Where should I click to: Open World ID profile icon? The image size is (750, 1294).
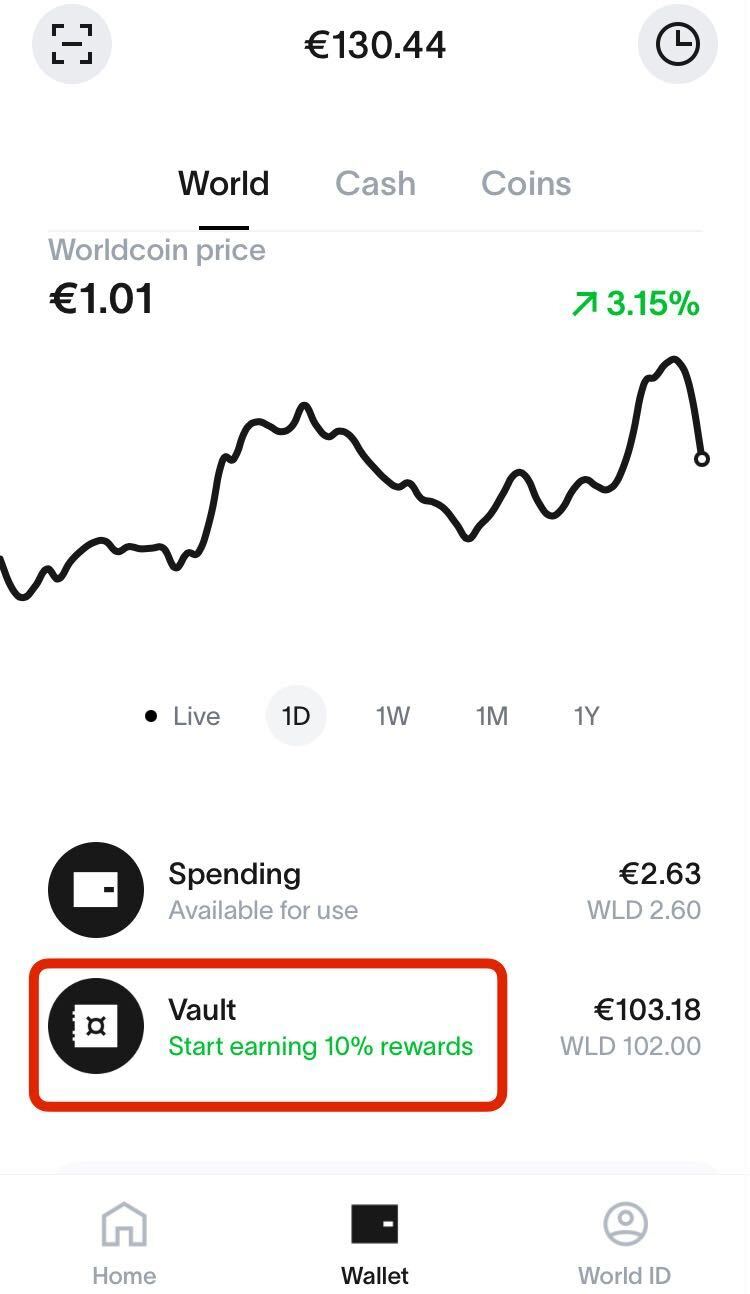tap(625, 1224)
